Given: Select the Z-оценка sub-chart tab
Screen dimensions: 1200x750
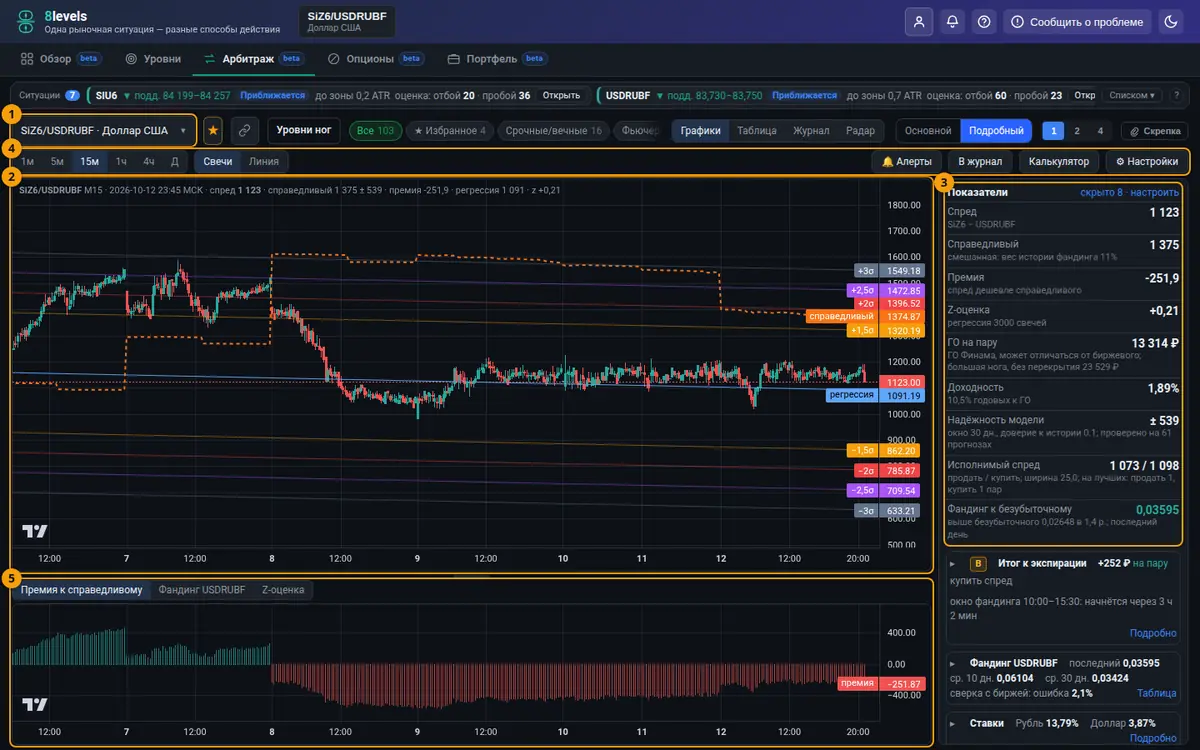Looking at the screenshot, I should click(283, 590).
